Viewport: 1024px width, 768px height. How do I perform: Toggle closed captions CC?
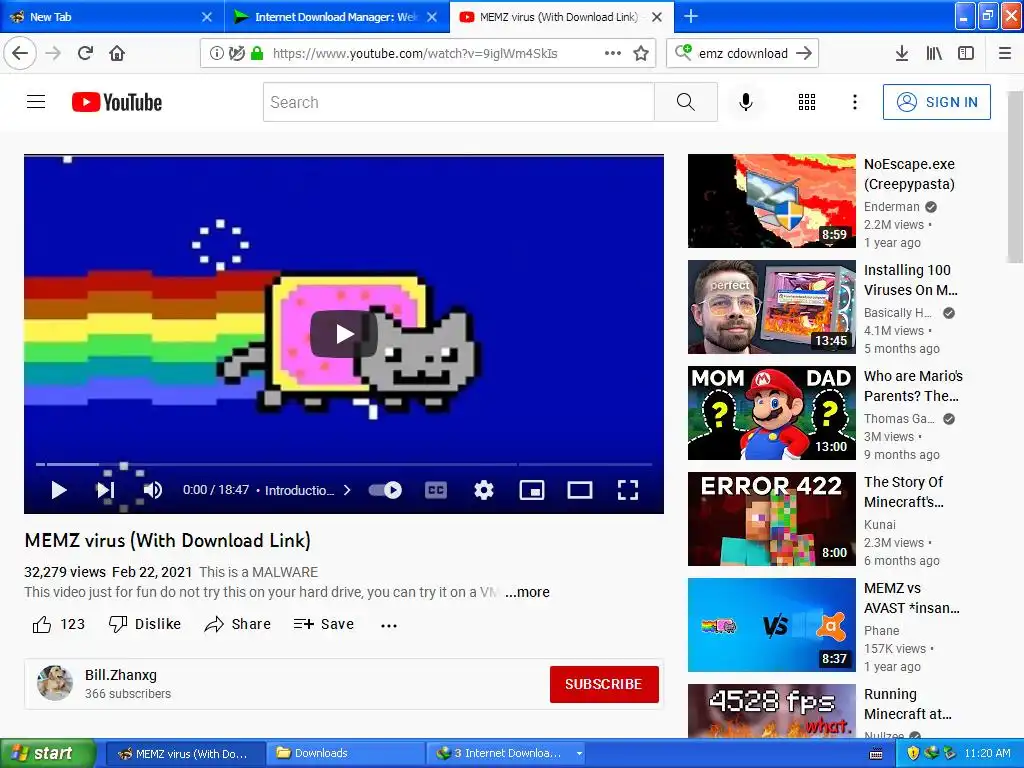click(x=436, y=490)
